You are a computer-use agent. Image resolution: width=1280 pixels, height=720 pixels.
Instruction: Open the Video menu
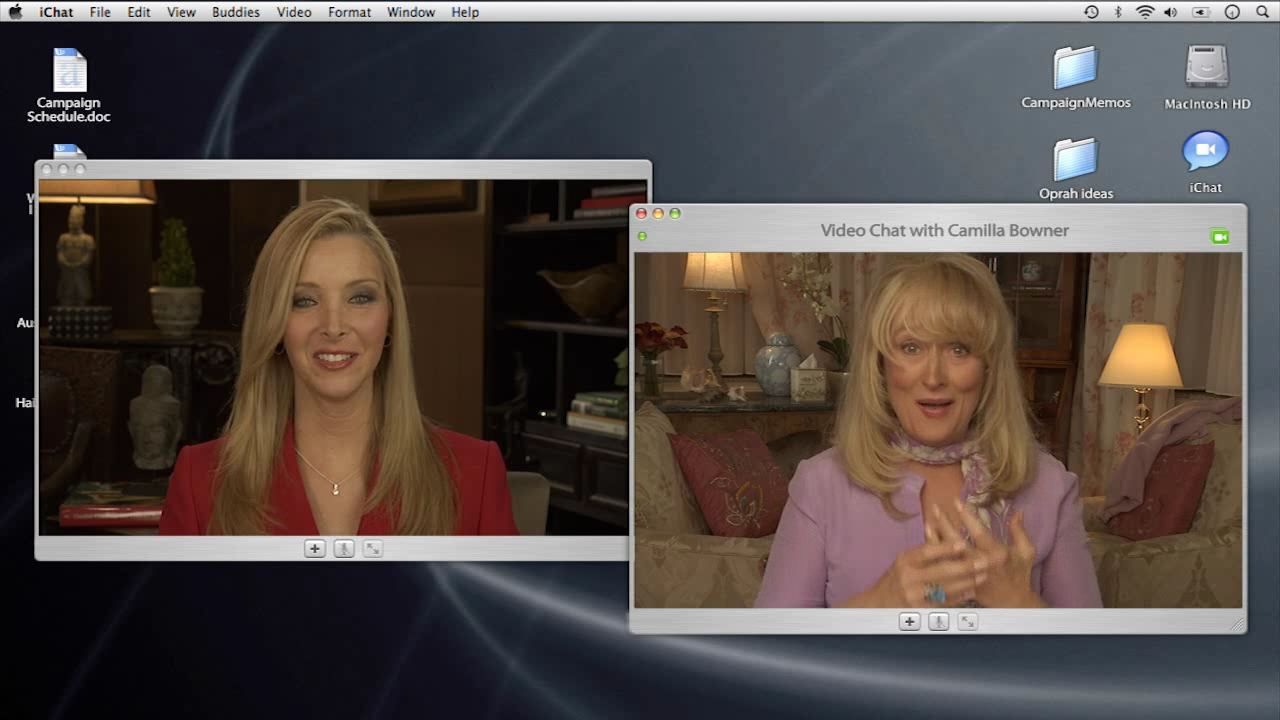(x=294, y=12)
